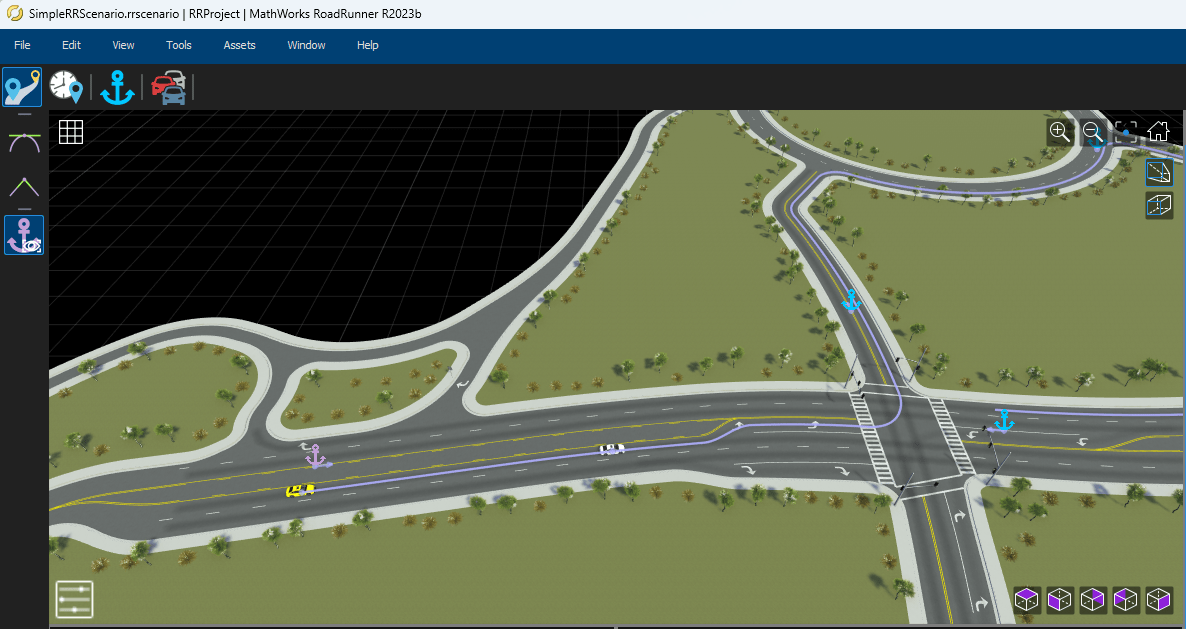
Task: Select the blue anchor right of the intersection
Action: 1004,421
